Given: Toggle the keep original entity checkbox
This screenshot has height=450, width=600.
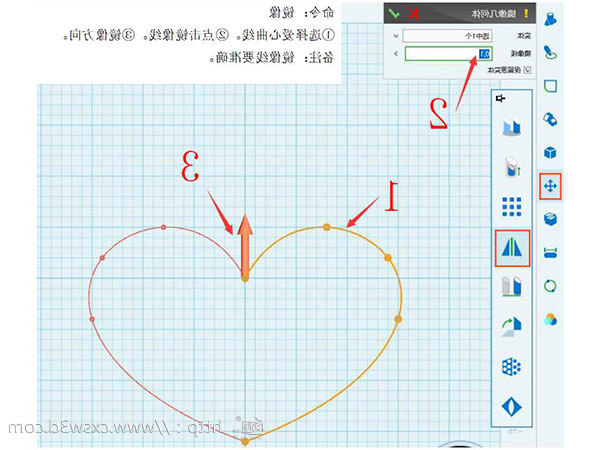Looking at the screenshot, I should pos(527,70).
